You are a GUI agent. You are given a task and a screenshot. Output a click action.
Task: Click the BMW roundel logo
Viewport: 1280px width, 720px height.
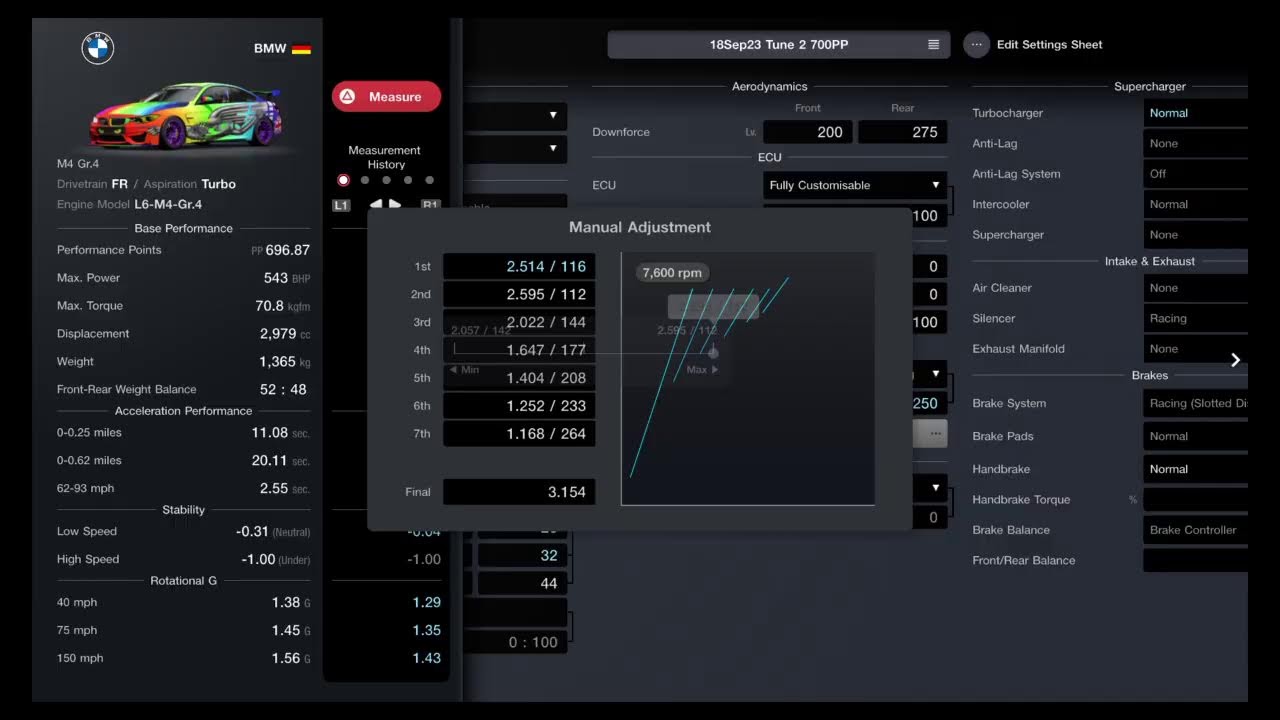(x=98, y=47)
